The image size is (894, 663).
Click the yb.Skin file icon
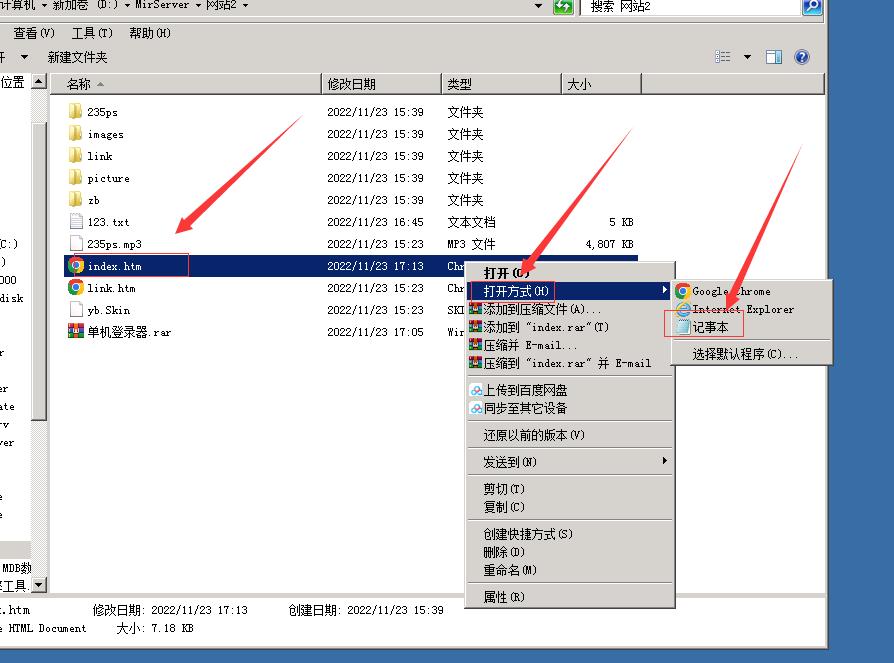pos(76,310)
